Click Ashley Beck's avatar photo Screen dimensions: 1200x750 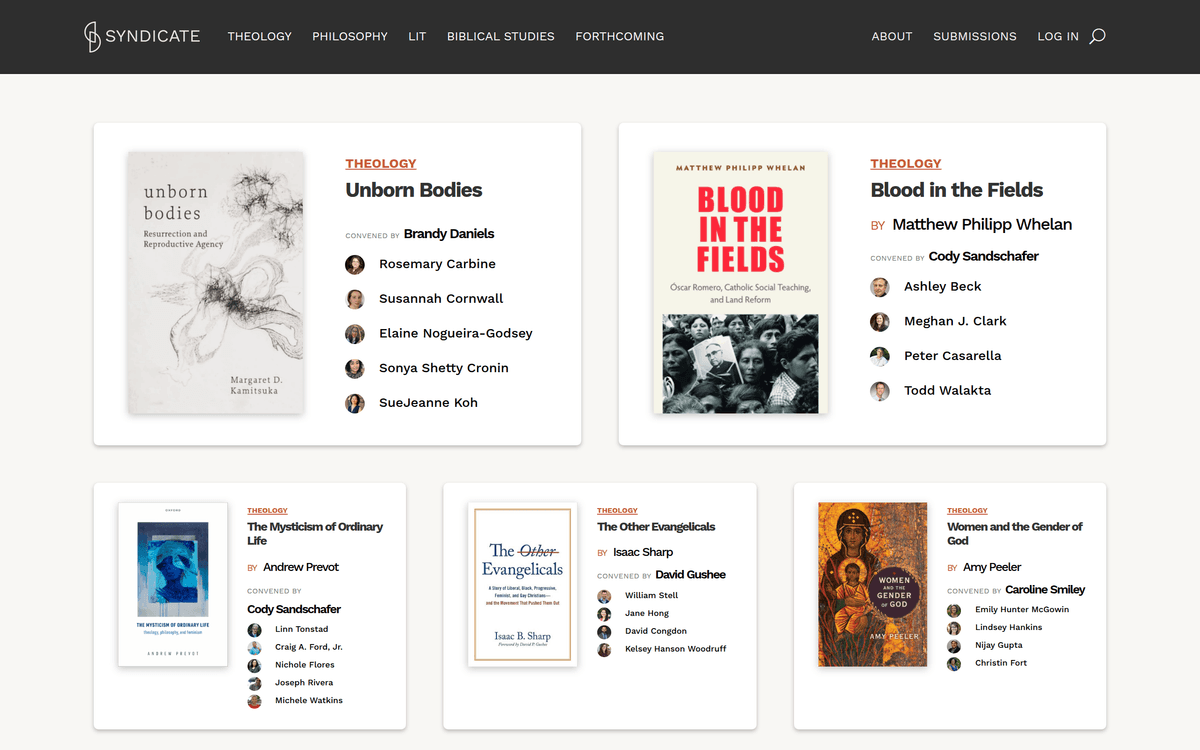880,287
